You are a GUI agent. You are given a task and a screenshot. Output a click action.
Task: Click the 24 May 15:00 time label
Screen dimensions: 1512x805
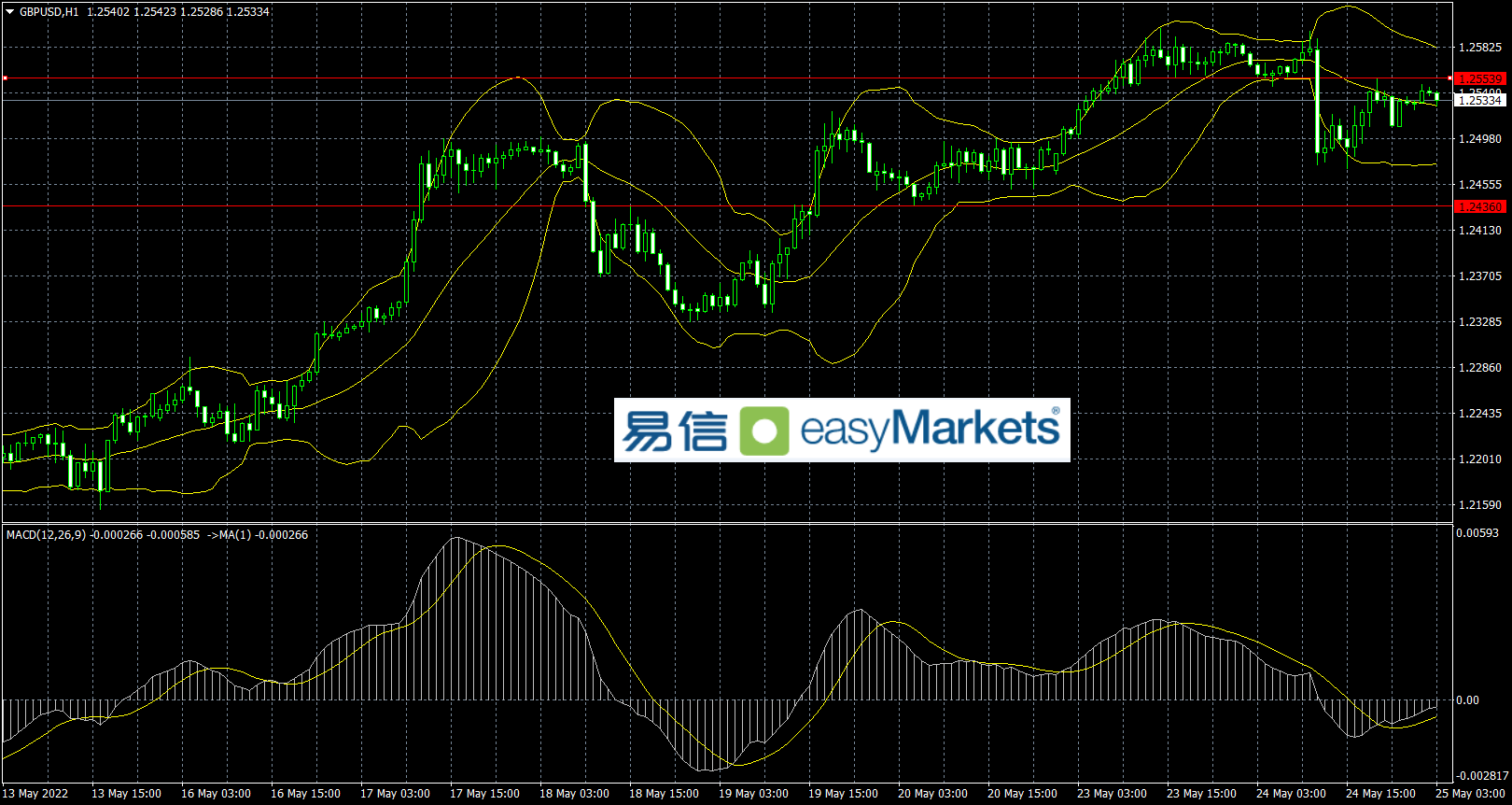1380,794
